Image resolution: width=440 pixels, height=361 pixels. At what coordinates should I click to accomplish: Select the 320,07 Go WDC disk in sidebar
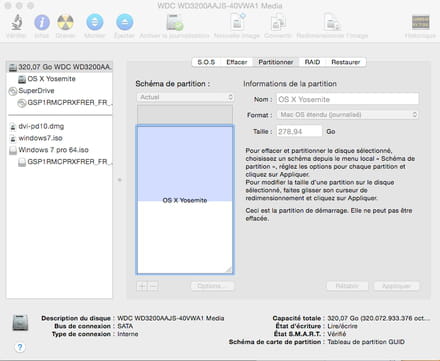60,67
